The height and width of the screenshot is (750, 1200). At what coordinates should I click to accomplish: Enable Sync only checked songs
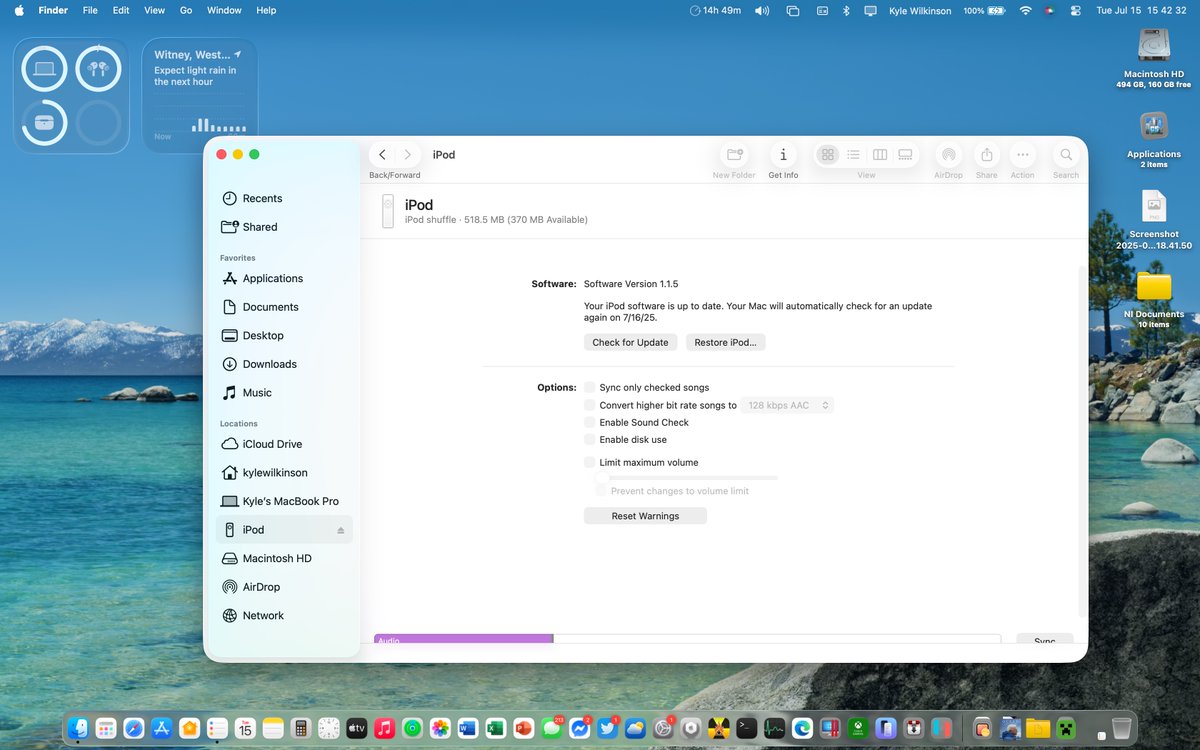pyautogui.click(x=590, y=387)
